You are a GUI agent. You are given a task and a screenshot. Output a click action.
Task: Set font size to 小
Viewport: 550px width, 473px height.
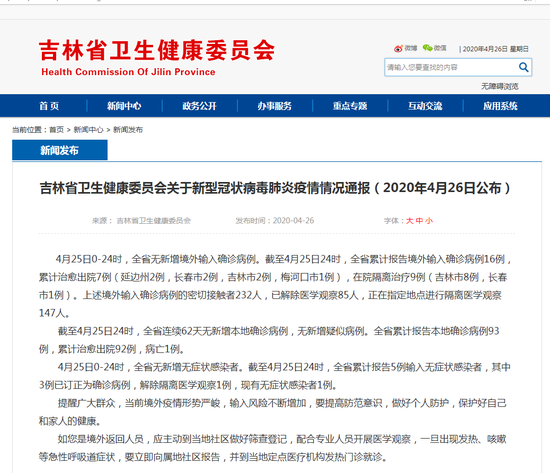429,221
